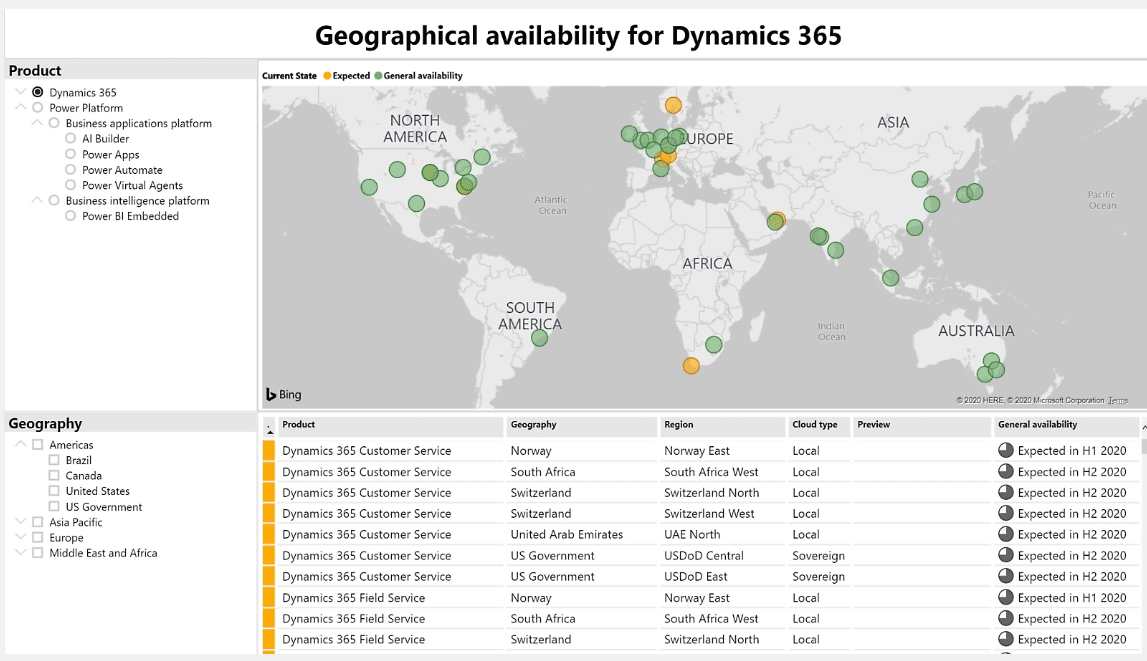Click the green Brazil bubble on map
The image size is (1147, 661).
pyautogui.click(x=539, y=338)
